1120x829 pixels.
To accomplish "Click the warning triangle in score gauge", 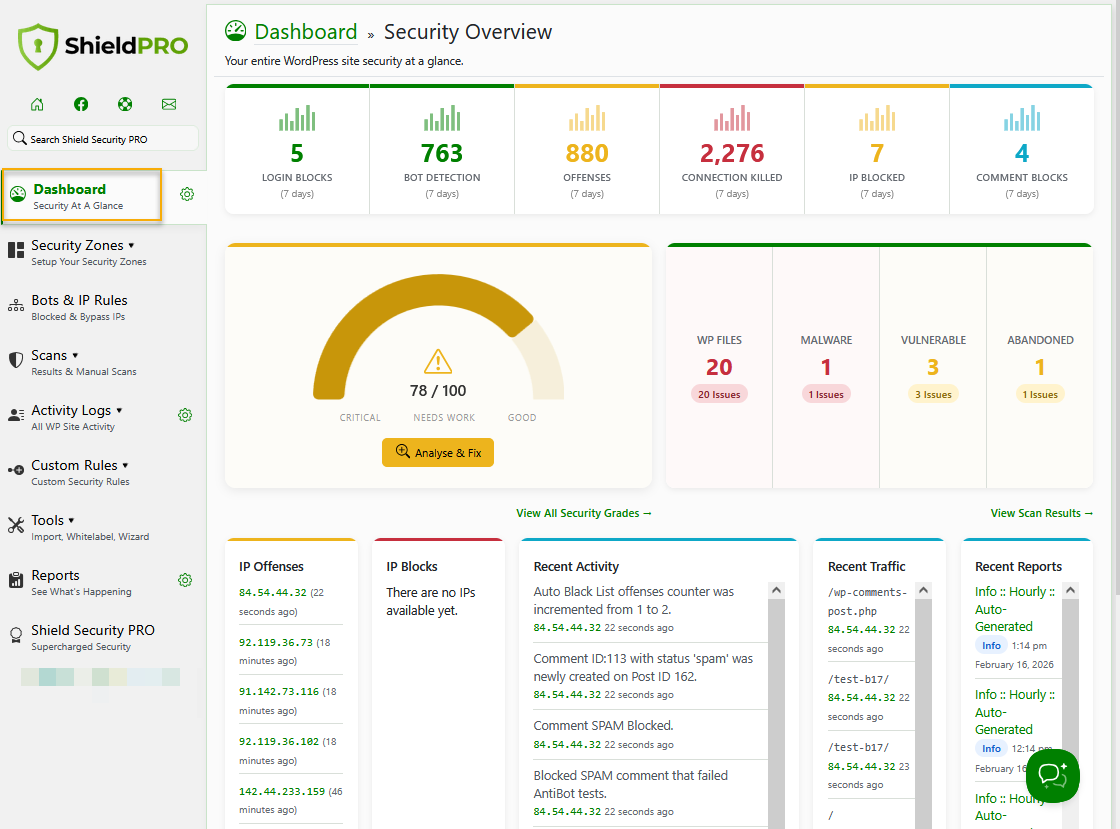I will click(x=438, y=361).
